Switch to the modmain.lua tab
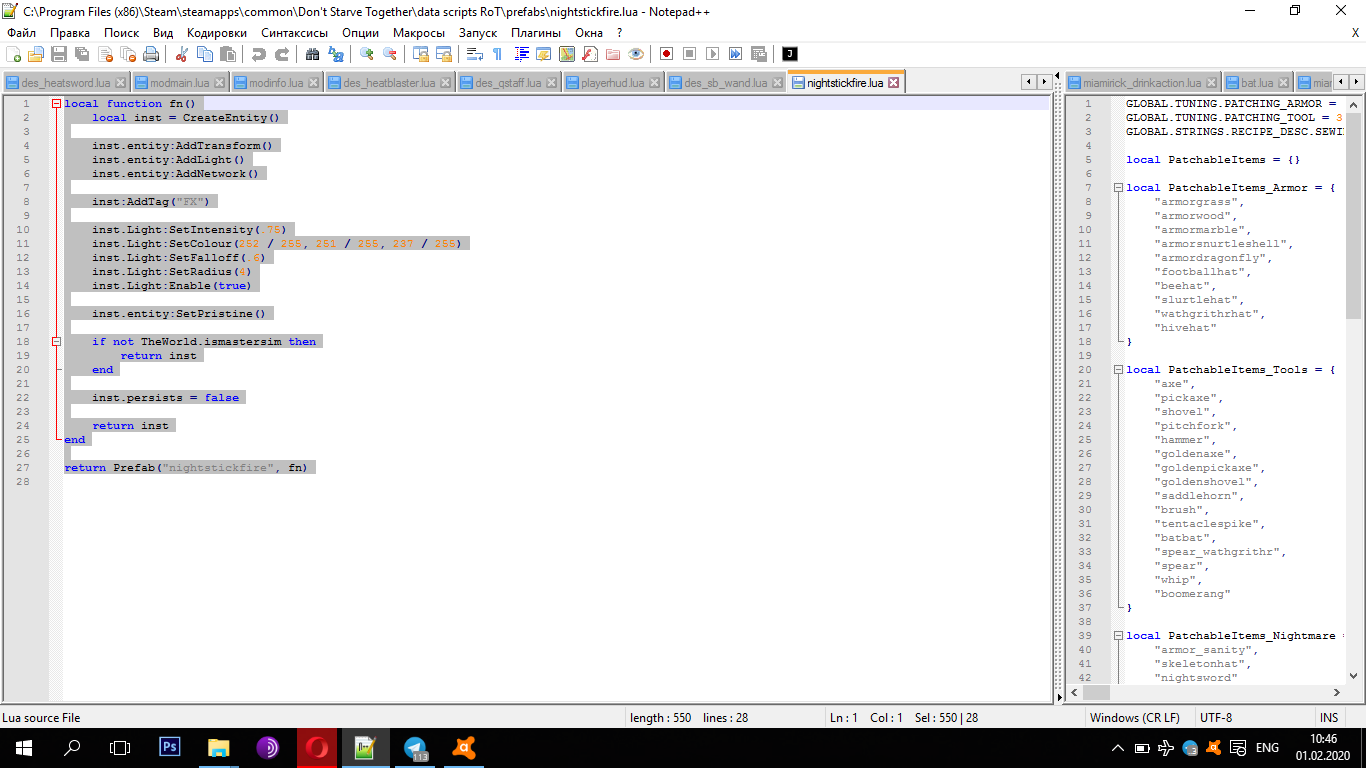1366x768 pixels. 180,83
